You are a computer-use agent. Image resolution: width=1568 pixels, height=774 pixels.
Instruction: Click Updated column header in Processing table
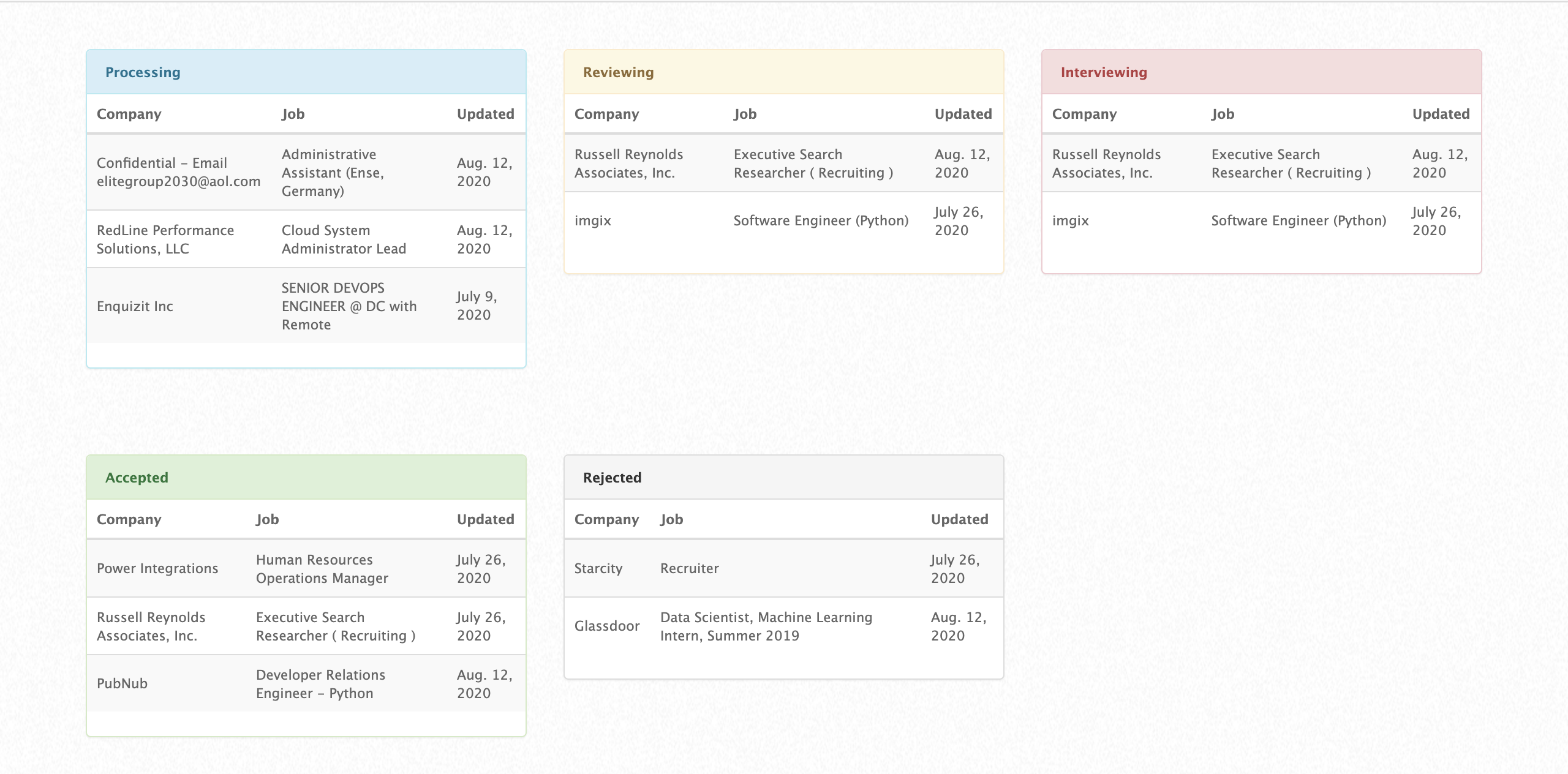click(x=485, y=114)
